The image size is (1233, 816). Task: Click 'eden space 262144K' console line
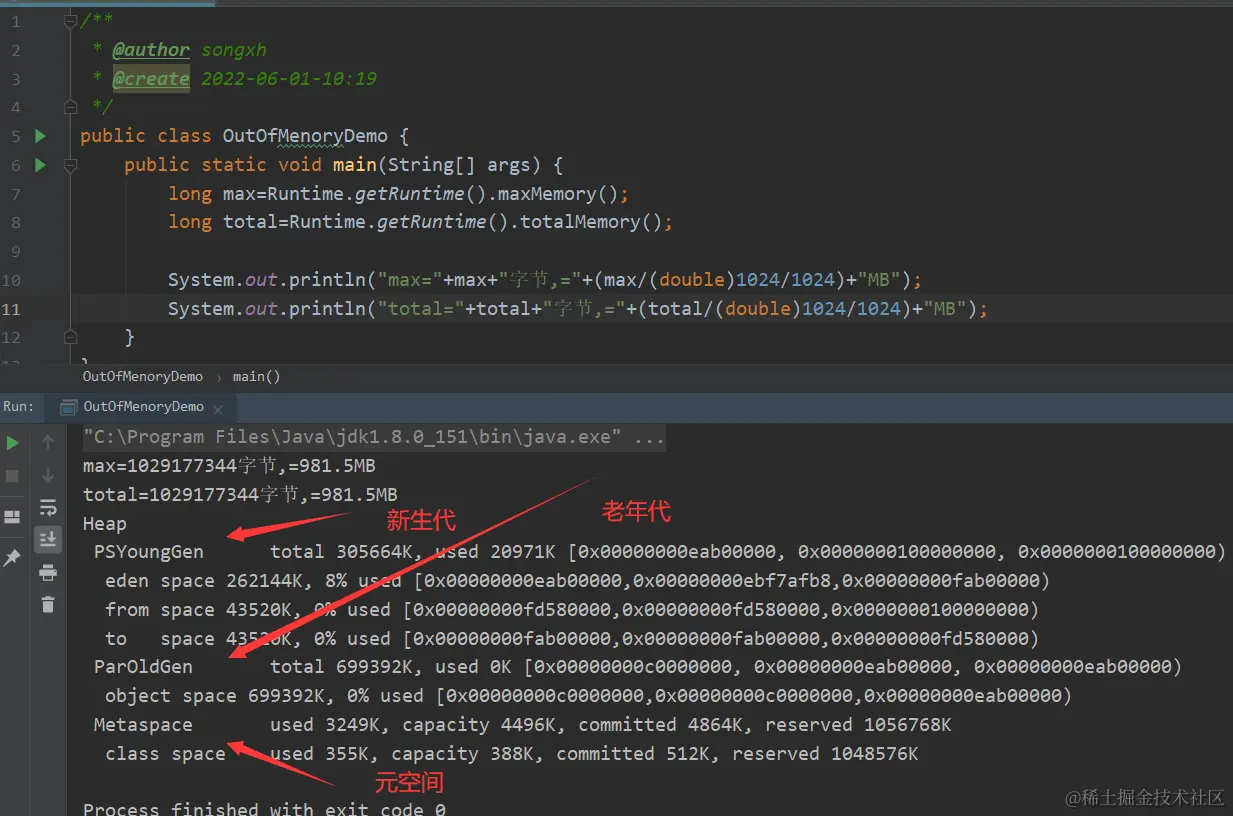(577, 581)
